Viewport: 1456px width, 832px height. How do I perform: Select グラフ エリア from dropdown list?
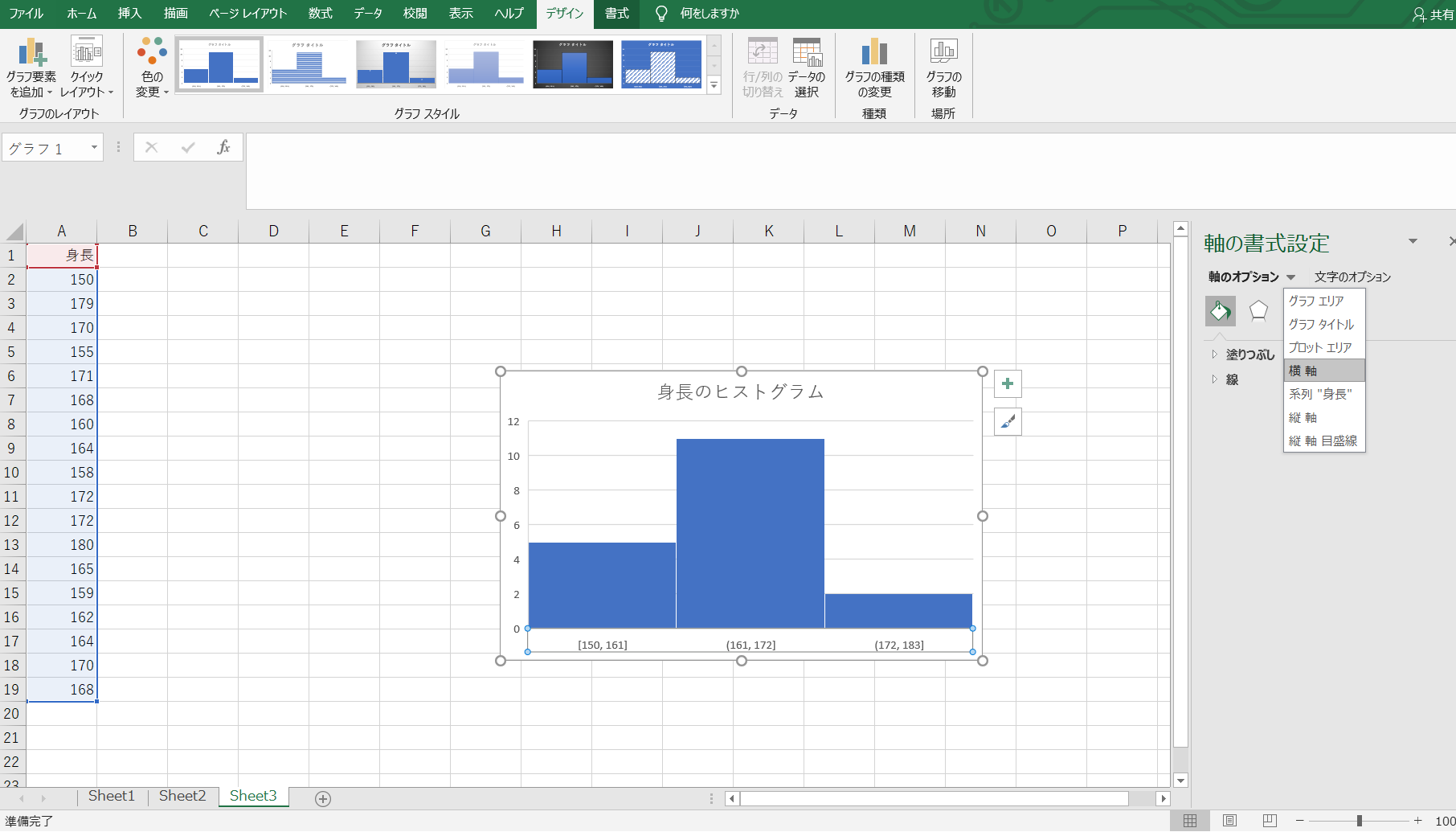coord(1324,301)
